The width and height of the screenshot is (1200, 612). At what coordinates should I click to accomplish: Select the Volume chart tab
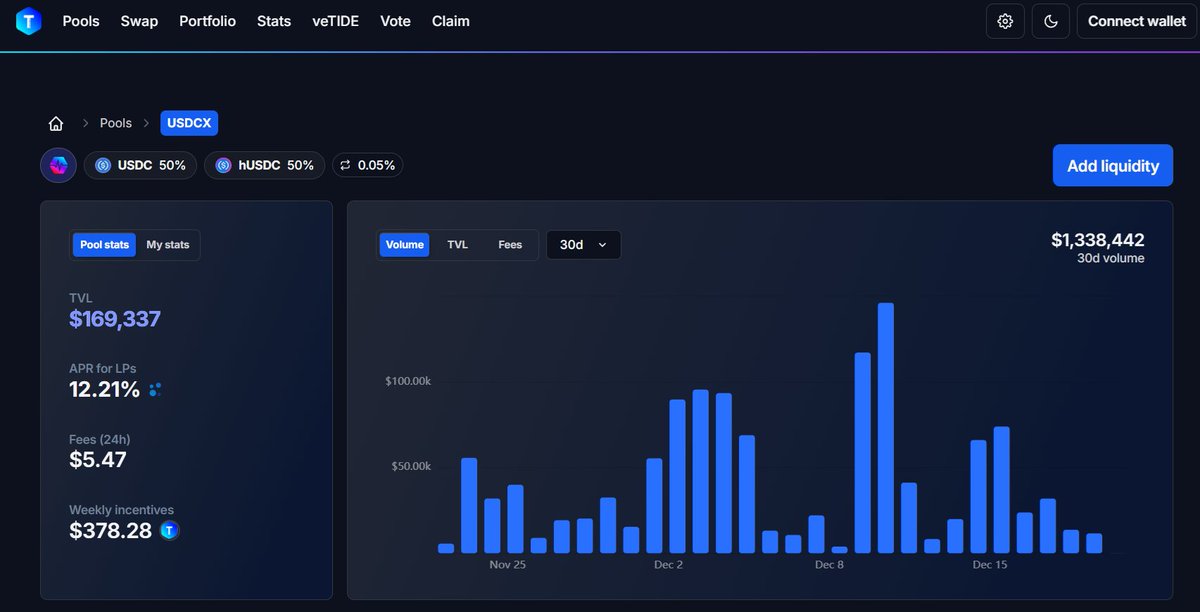[x=405, y=245]
